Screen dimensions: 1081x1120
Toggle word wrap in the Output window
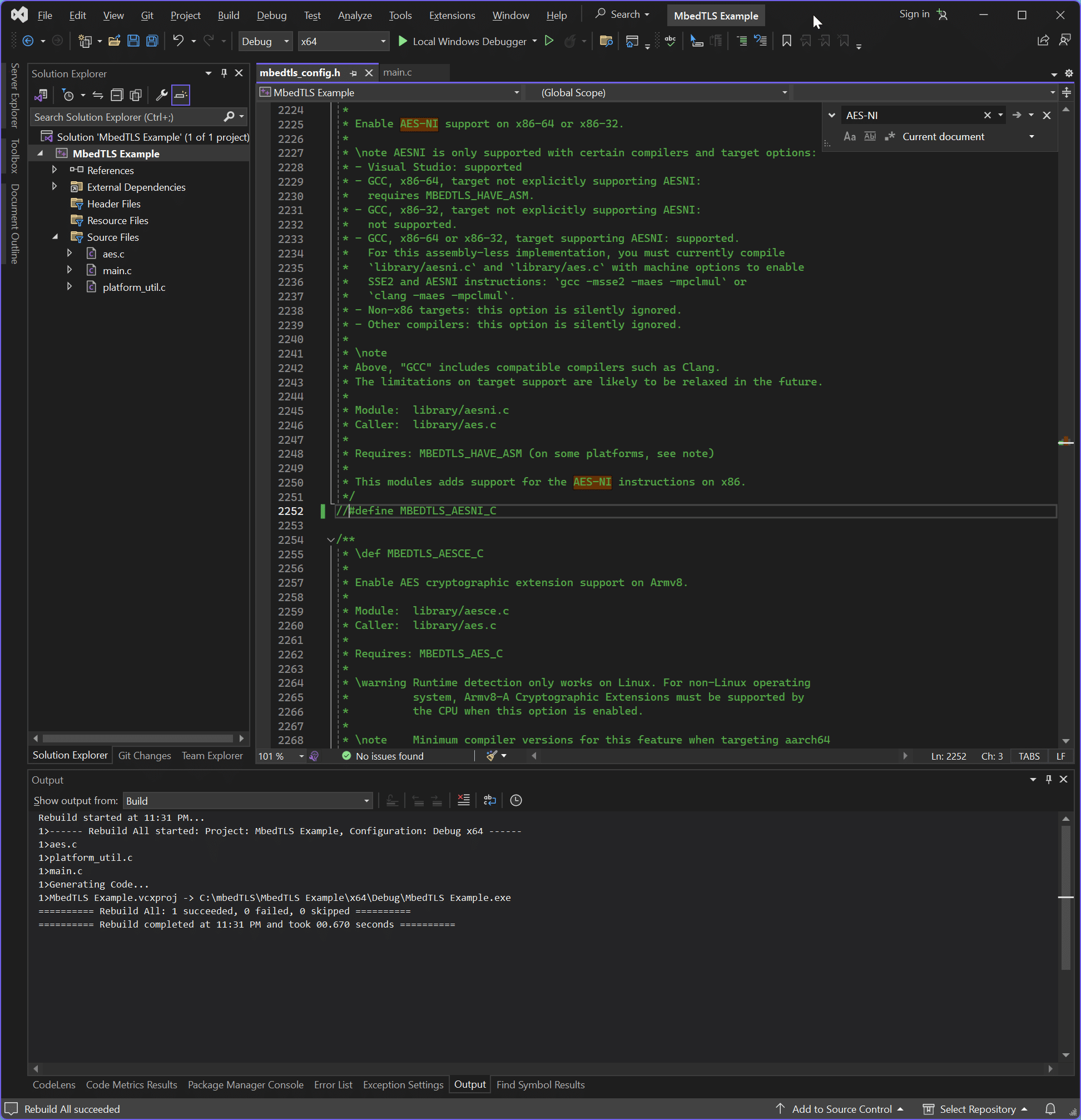point(490,800)
